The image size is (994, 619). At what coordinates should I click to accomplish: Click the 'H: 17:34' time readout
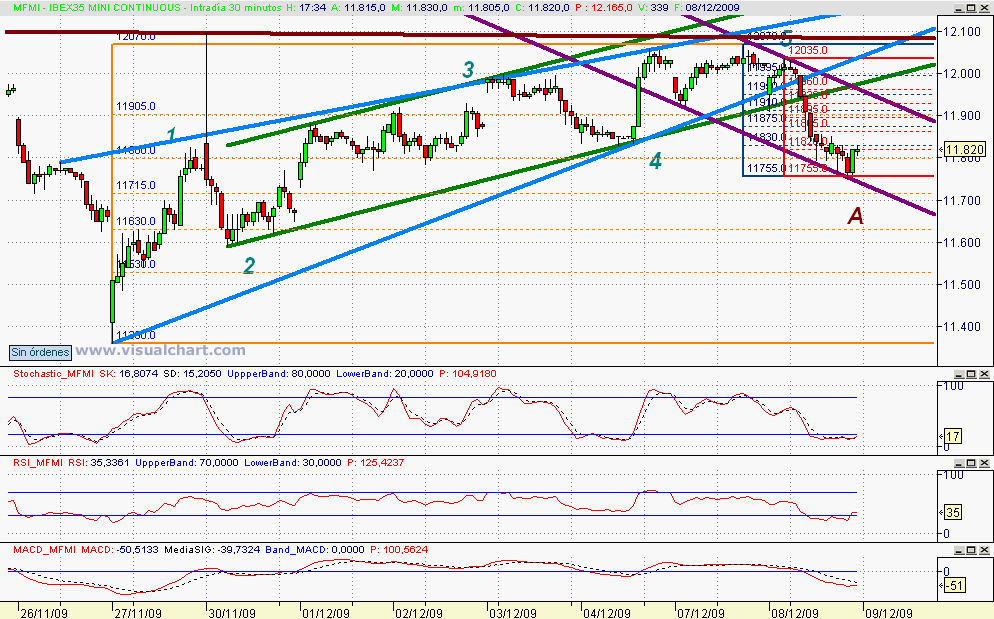(306, 8)
